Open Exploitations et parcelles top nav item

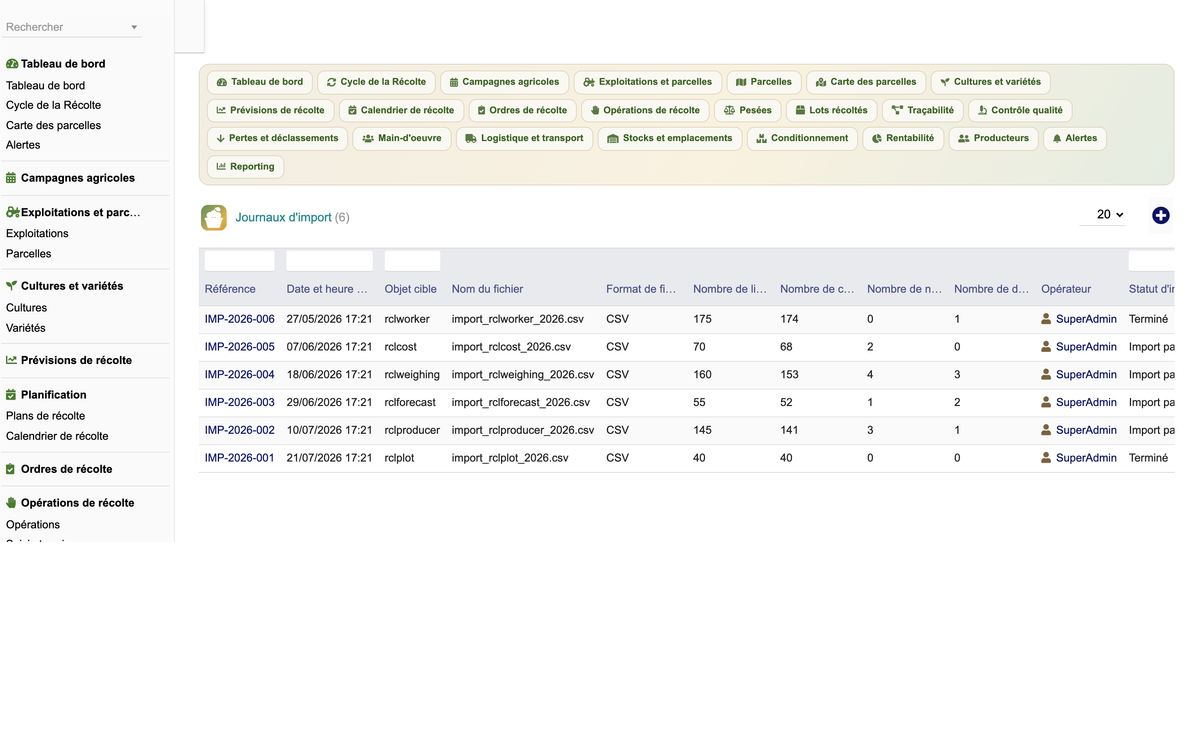tap(648, 82)
